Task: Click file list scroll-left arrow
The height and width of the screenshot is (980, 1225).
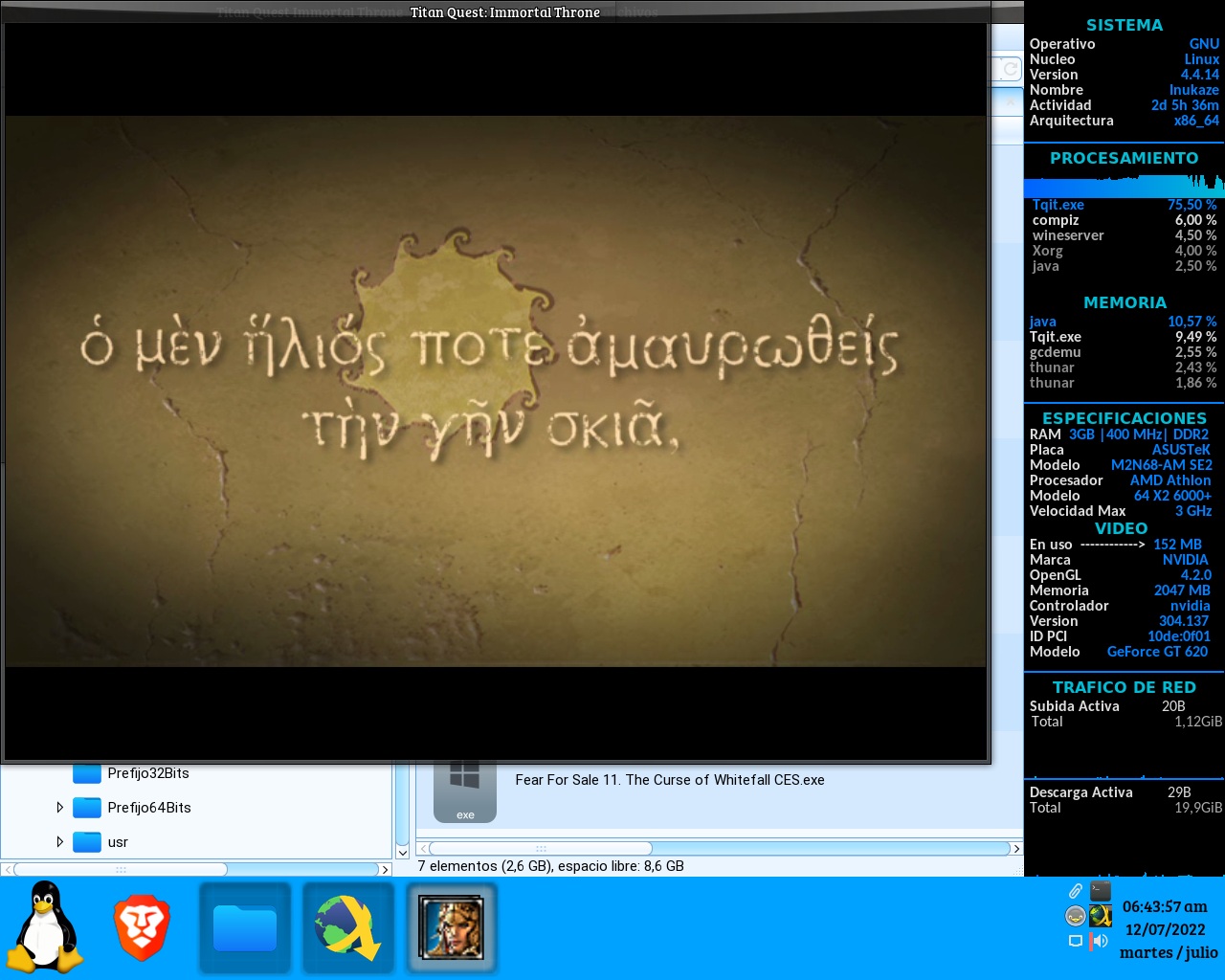Action: tap(422, 849)
